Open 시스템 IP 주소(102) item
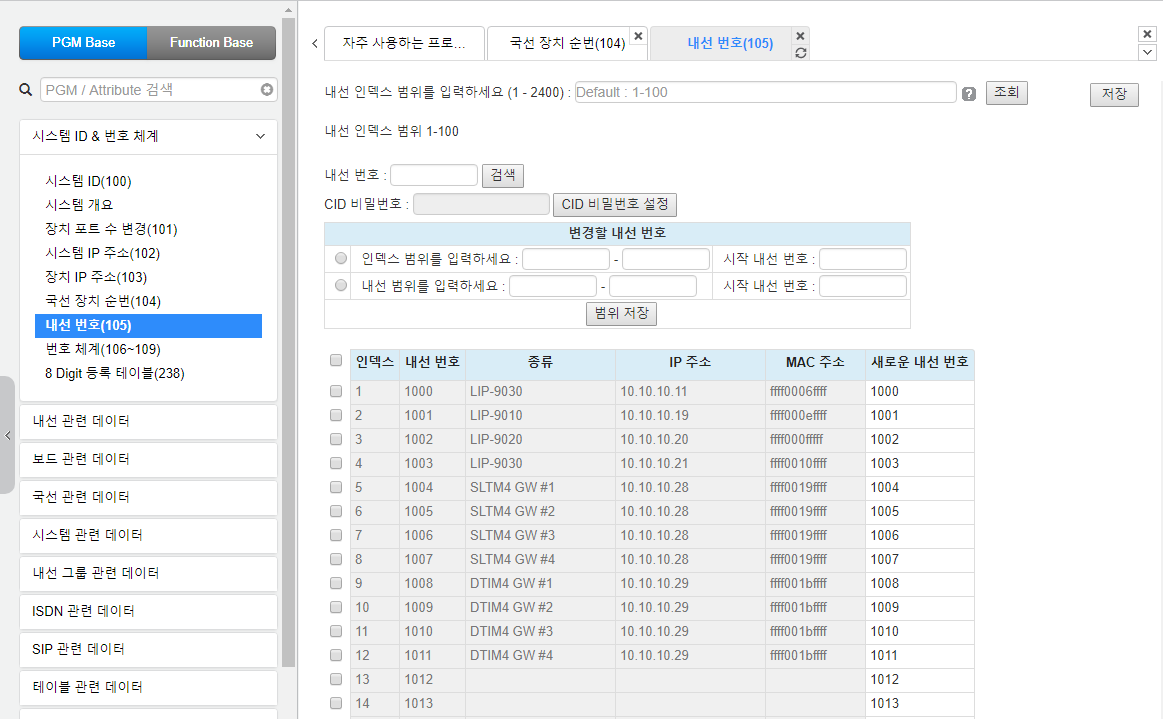This screenshot has height=719, width=1163. (102, 253)
